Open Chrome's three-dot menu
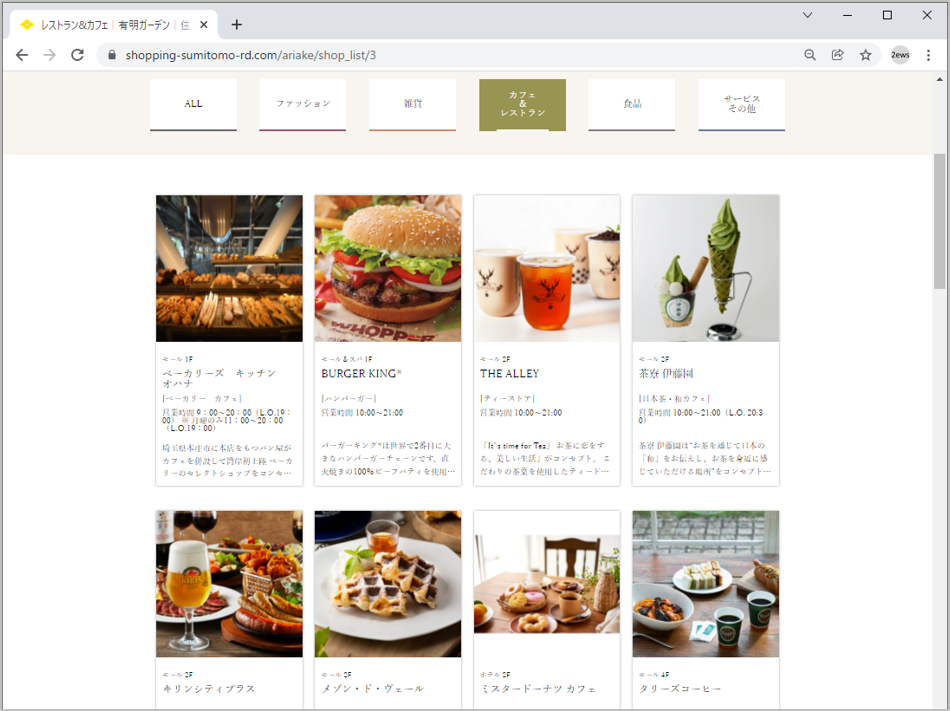Screen dimensions: 950x711 click(928, 55)
